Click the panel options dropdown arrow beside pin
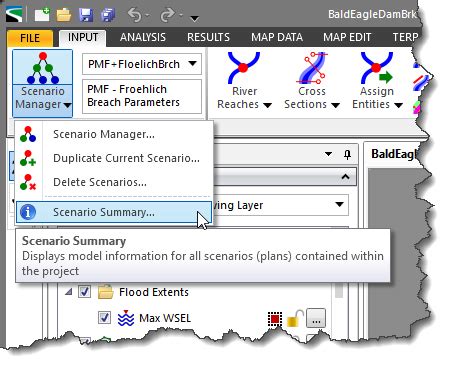This screenshot has height=370, width=456. 328,154
